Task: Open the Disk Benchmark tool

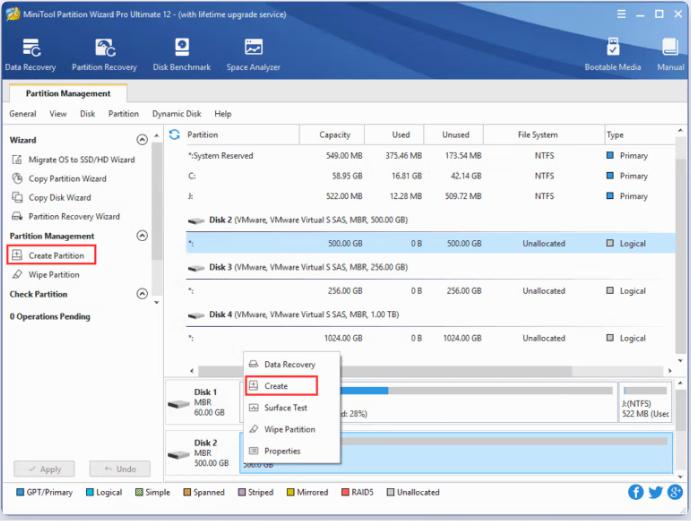Action: click(x=182, y=54)
